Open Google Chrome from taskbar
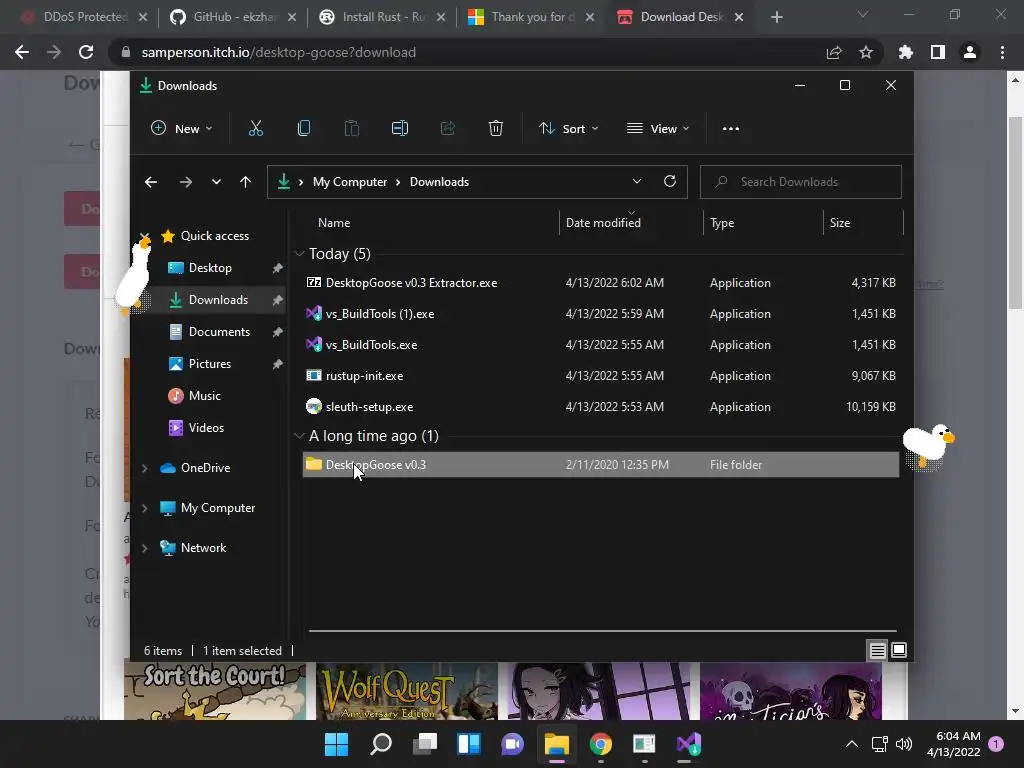Viewport: 1024px width, 768px height. (601, 744)
